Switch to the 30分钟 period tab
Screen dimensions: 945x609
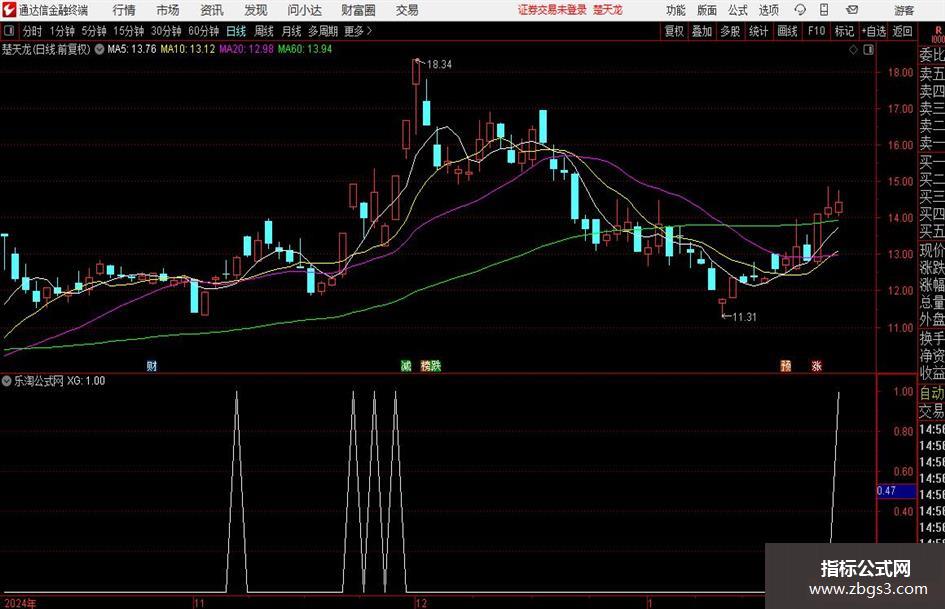[x=166, y=31]
